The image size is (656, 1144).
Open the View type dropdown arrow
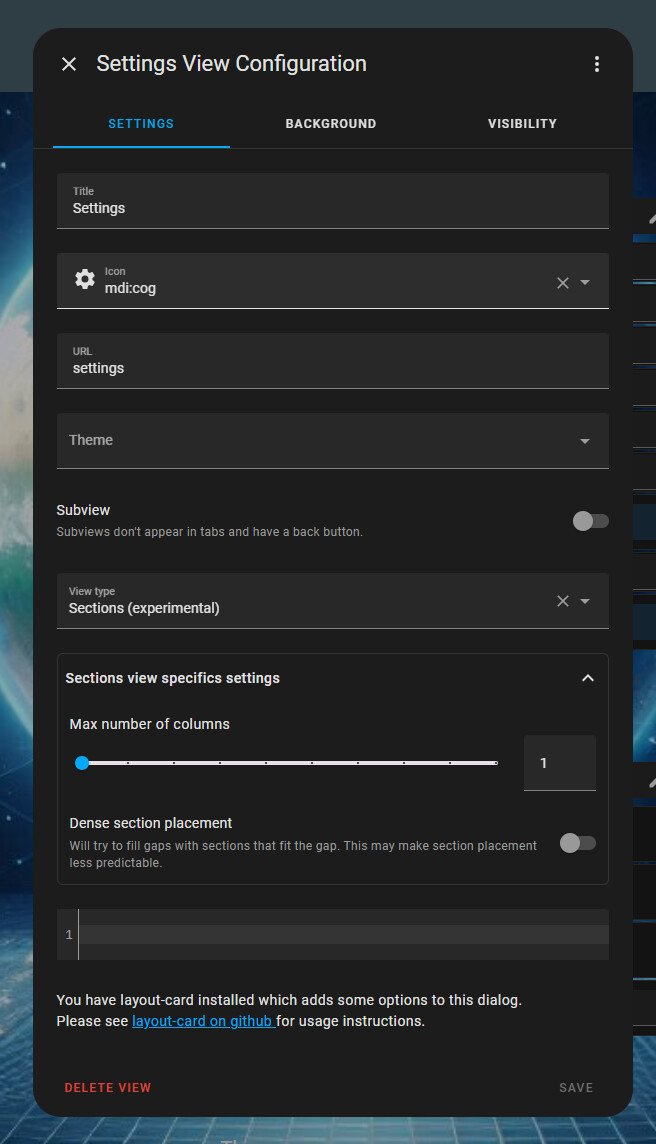pyautogui.click(x=584, y=601)
